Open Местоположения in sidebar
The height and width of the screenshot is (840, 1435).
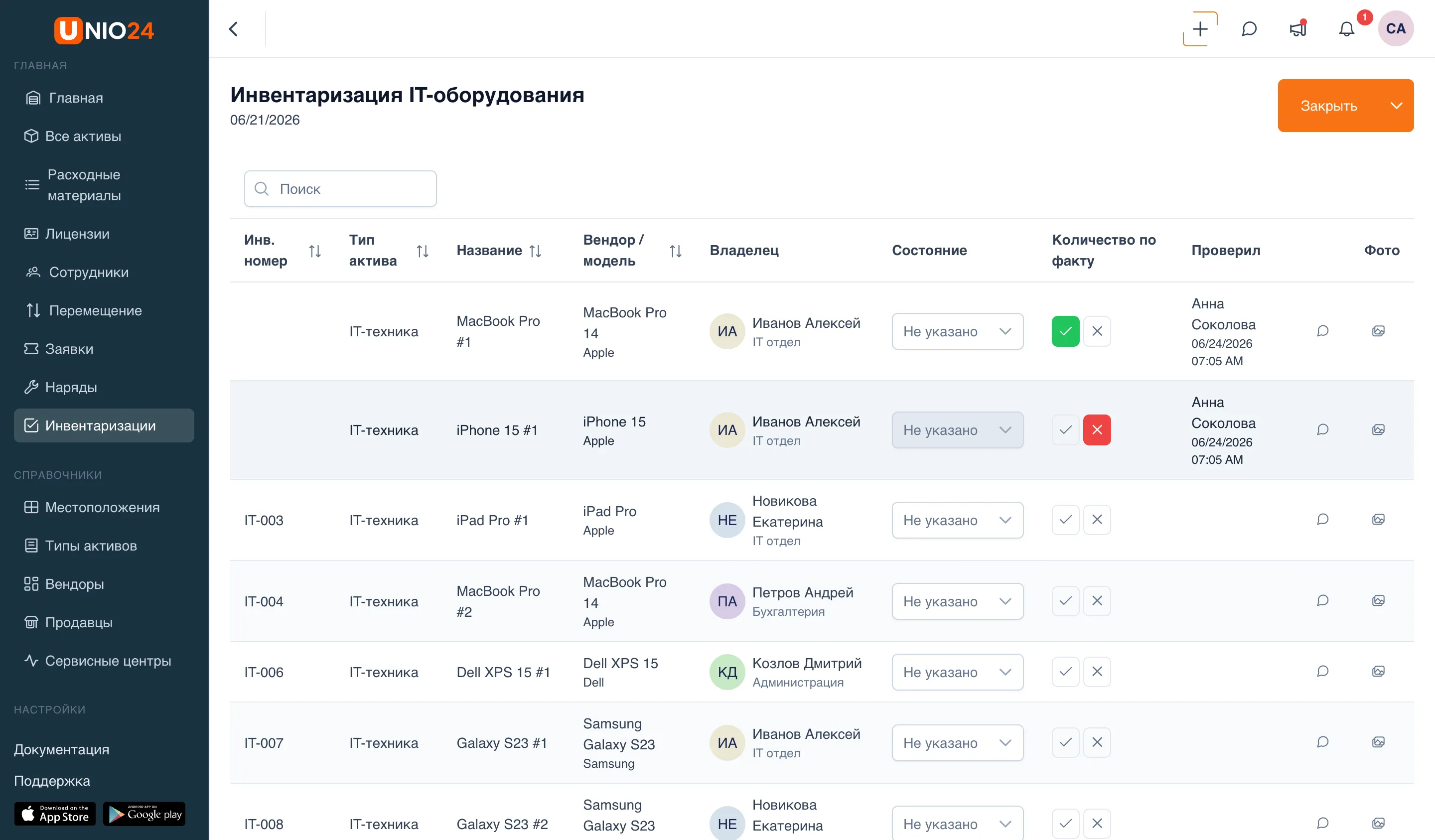pos(104,507)
